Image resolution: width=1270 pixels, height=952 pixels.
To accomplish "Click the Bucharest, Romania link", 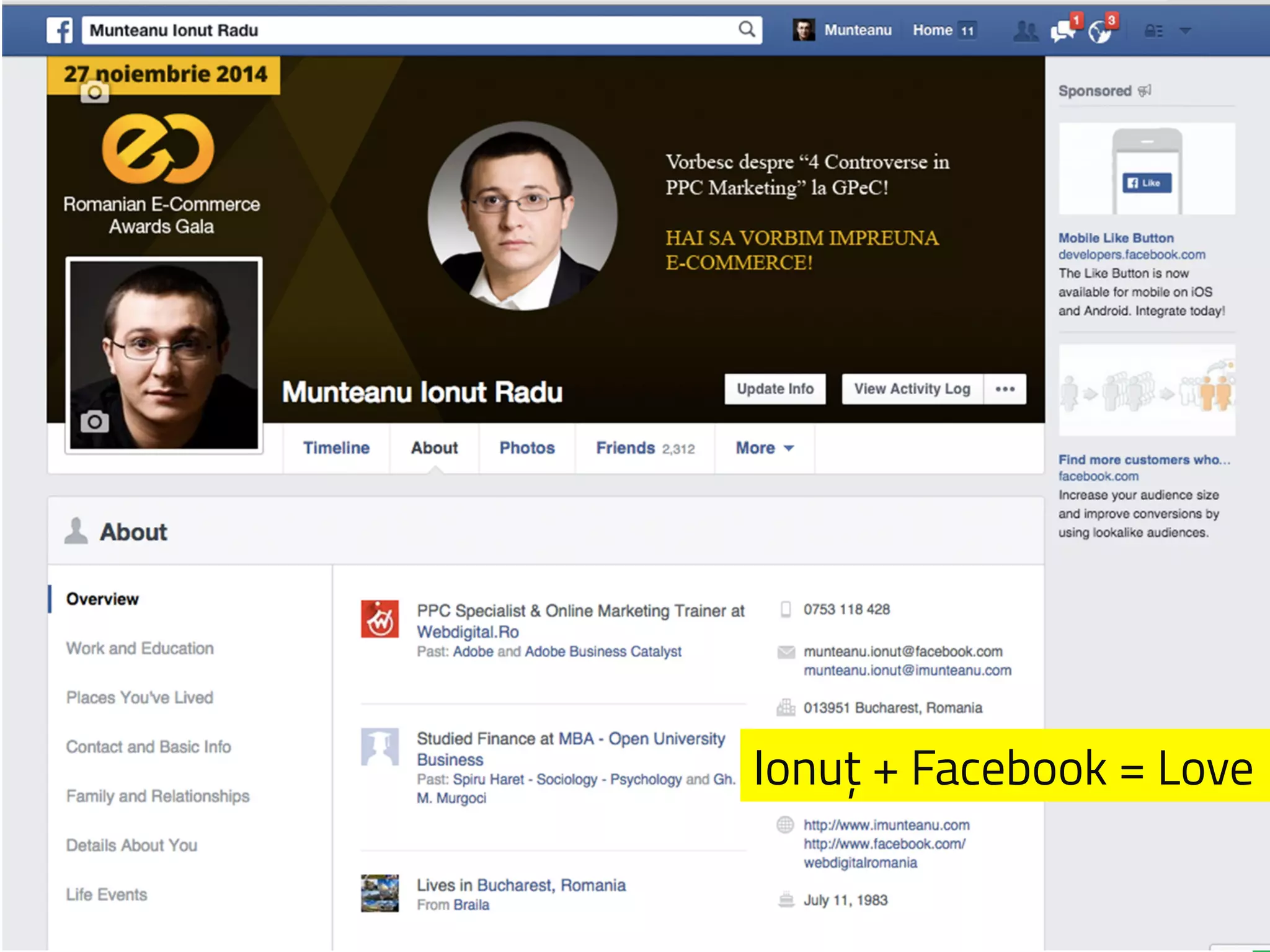I will point(551,885).
